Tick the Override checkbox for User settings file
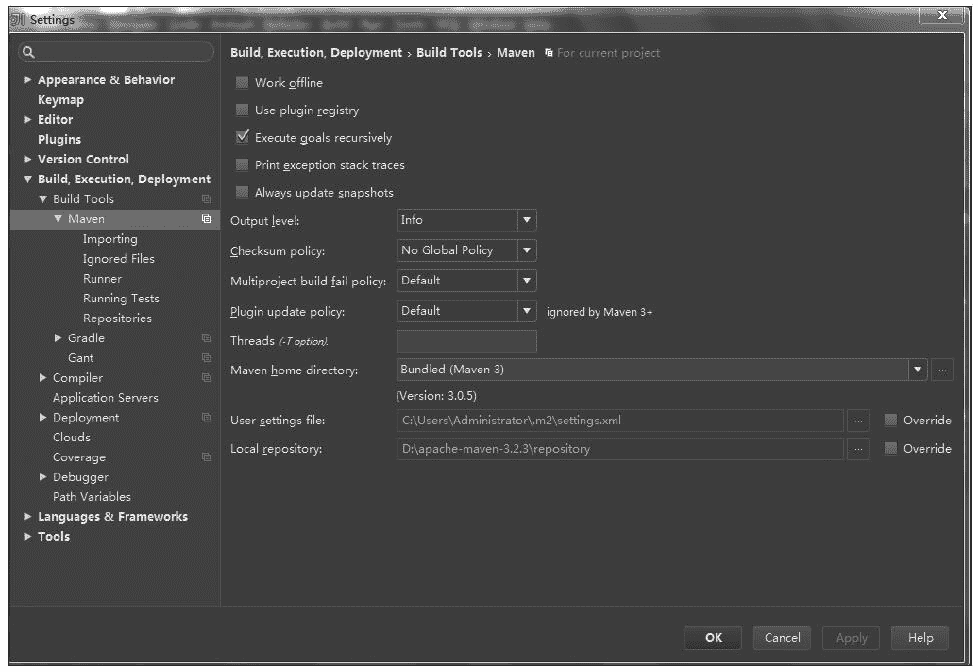 [891, 421]
